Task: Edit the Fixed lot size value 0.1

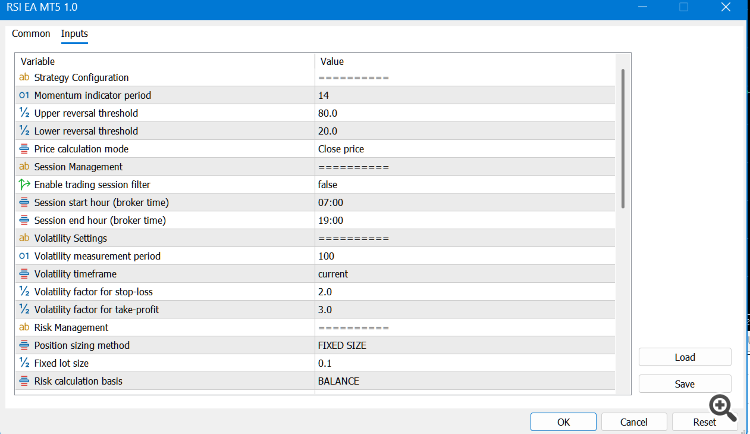Action: pos(464,363)
